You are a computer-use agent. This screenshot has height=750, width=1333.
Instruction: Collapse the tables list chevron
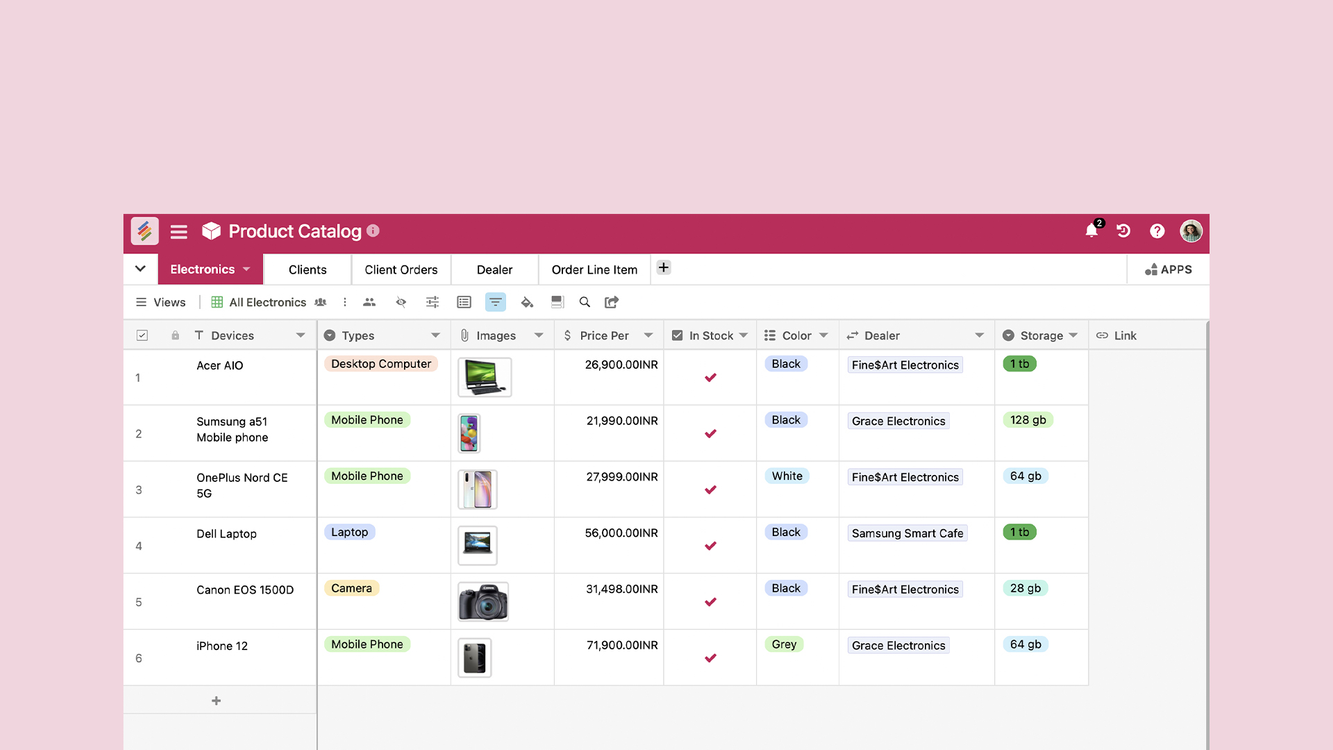point(140,269)
